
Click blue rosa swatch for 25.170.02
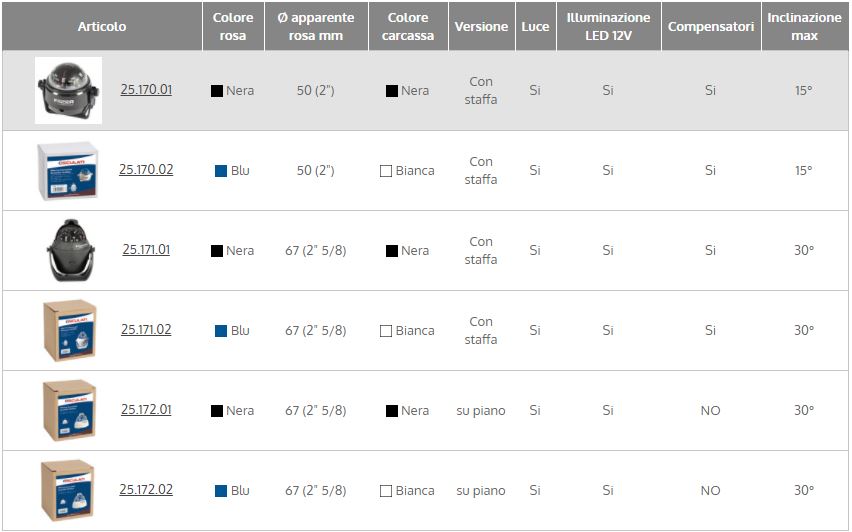pos(221,171)
